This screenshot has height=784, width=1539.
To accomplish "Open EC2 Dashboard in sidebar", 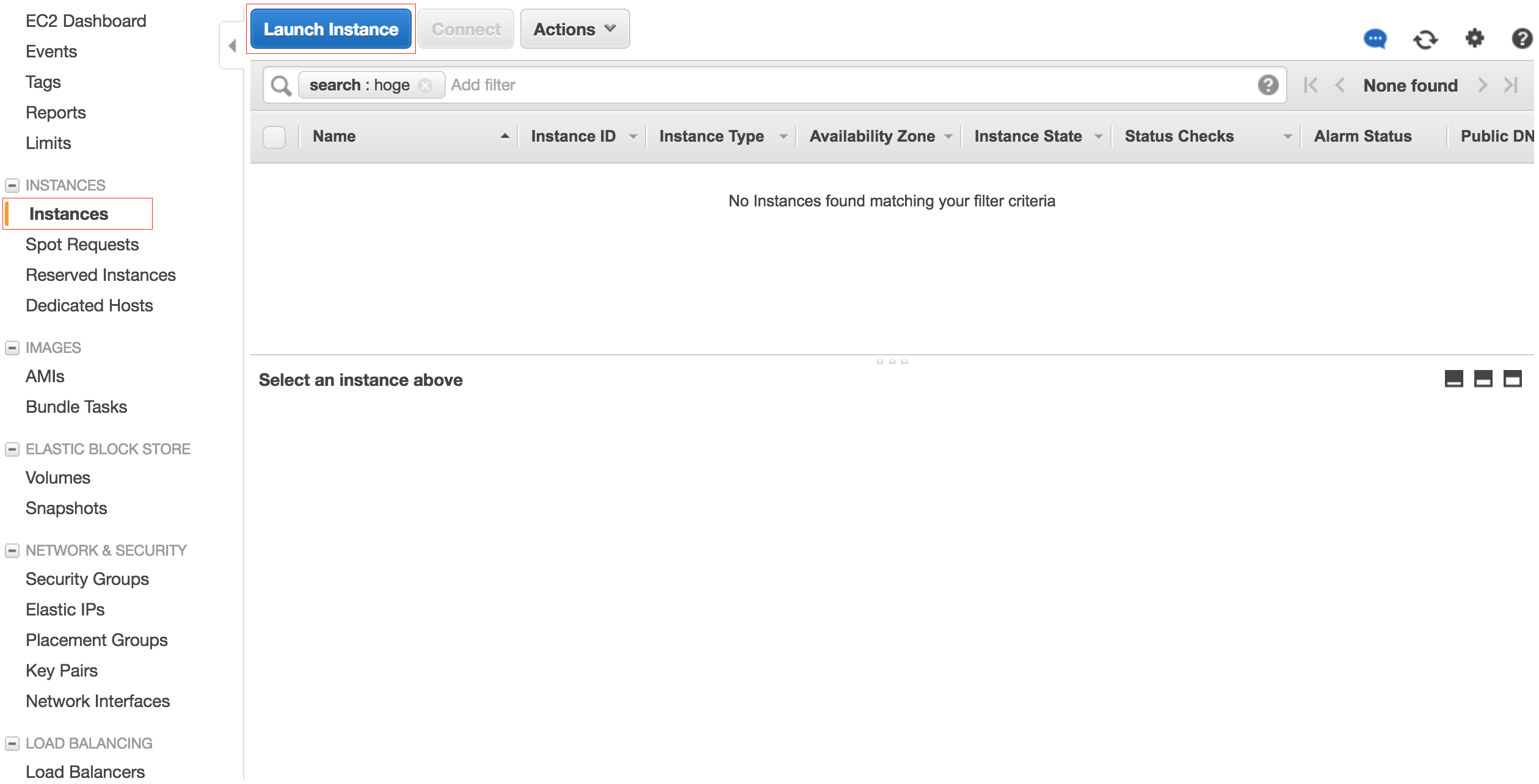I will [x=86, y=21].
